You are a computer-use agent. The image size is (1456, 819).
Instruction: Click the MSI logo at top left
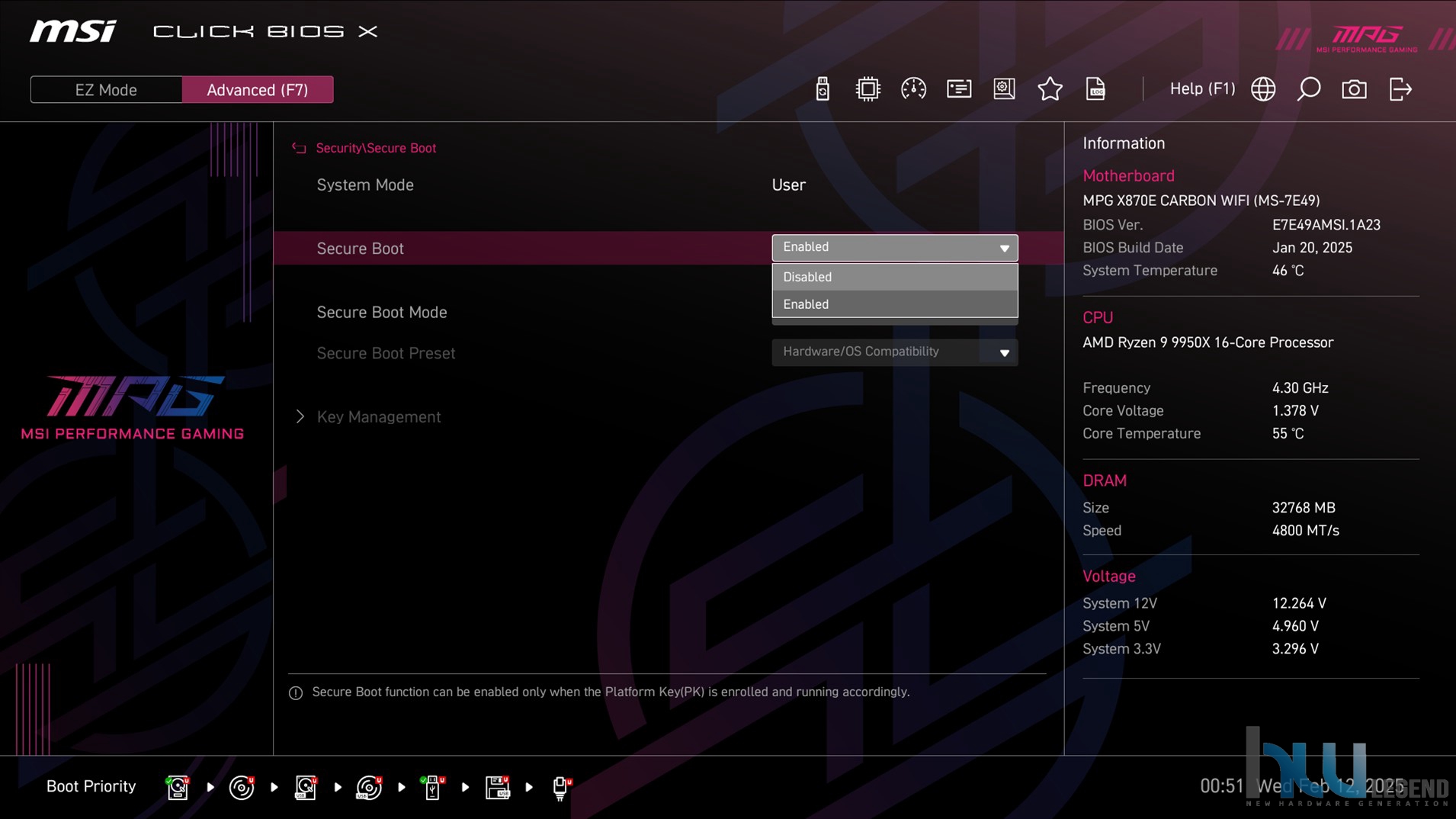point(73,31)
